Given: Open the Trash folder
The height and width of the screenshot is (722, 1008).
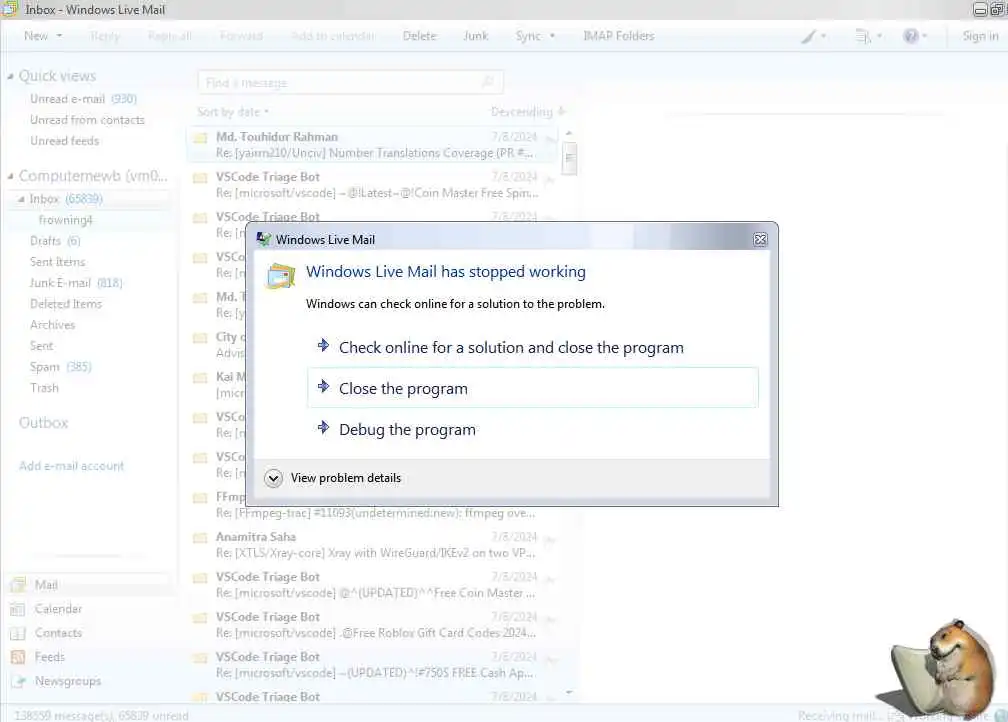Looking at the screenshot, I should click(x=44, y=388).
